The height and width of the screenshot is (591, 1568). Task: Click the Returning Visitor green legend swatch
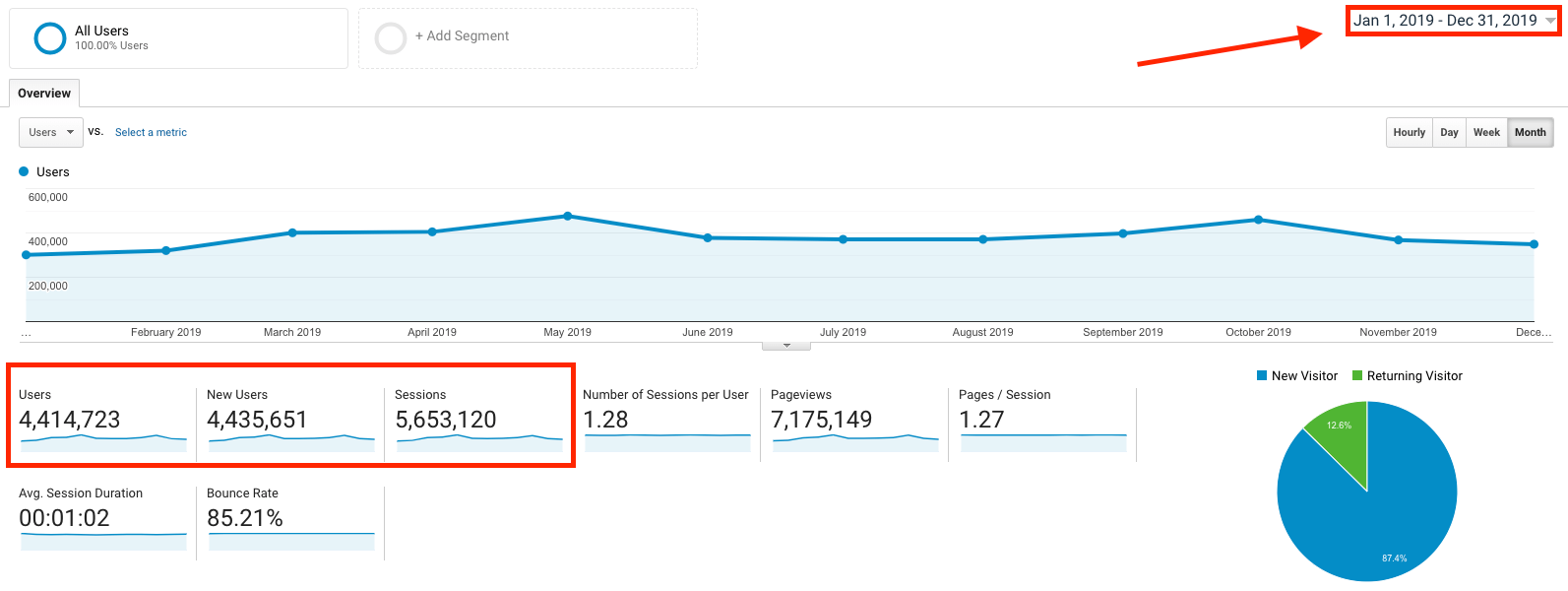1357,375
